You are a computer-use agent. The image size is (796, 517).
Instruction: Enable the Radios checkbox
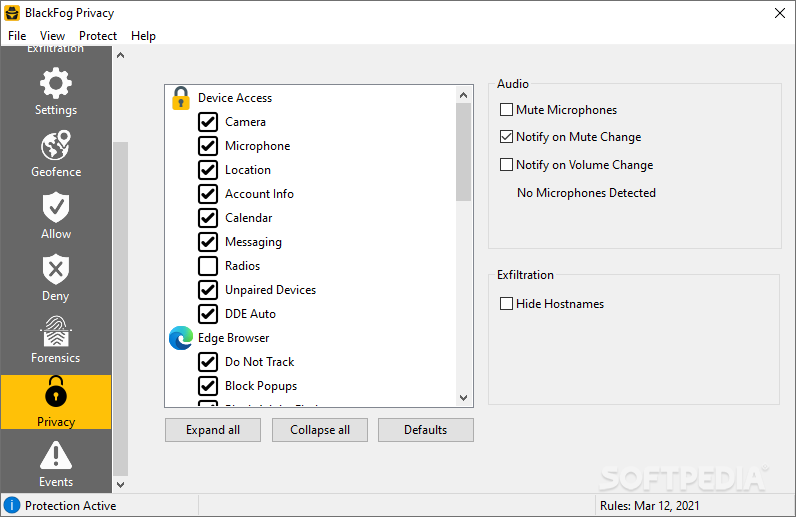(208, 266)
